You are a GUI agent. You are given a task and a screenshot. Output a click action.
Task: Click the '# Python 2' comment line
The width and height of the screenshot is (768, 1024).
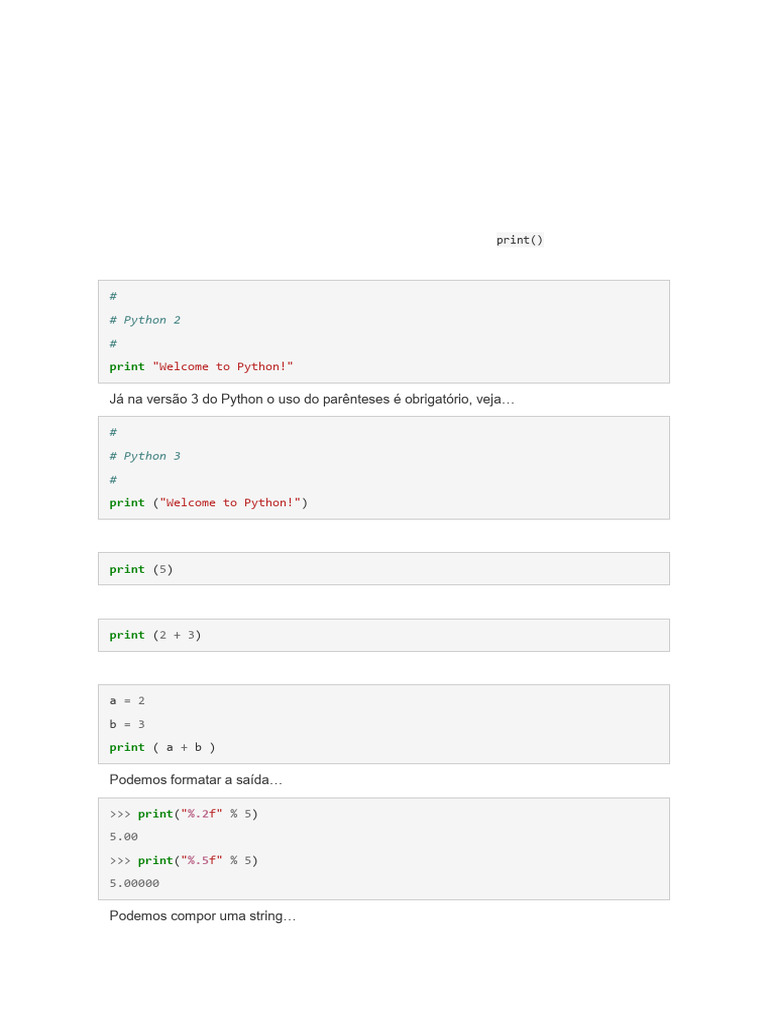pyautogui.click(x=145, y=320)
